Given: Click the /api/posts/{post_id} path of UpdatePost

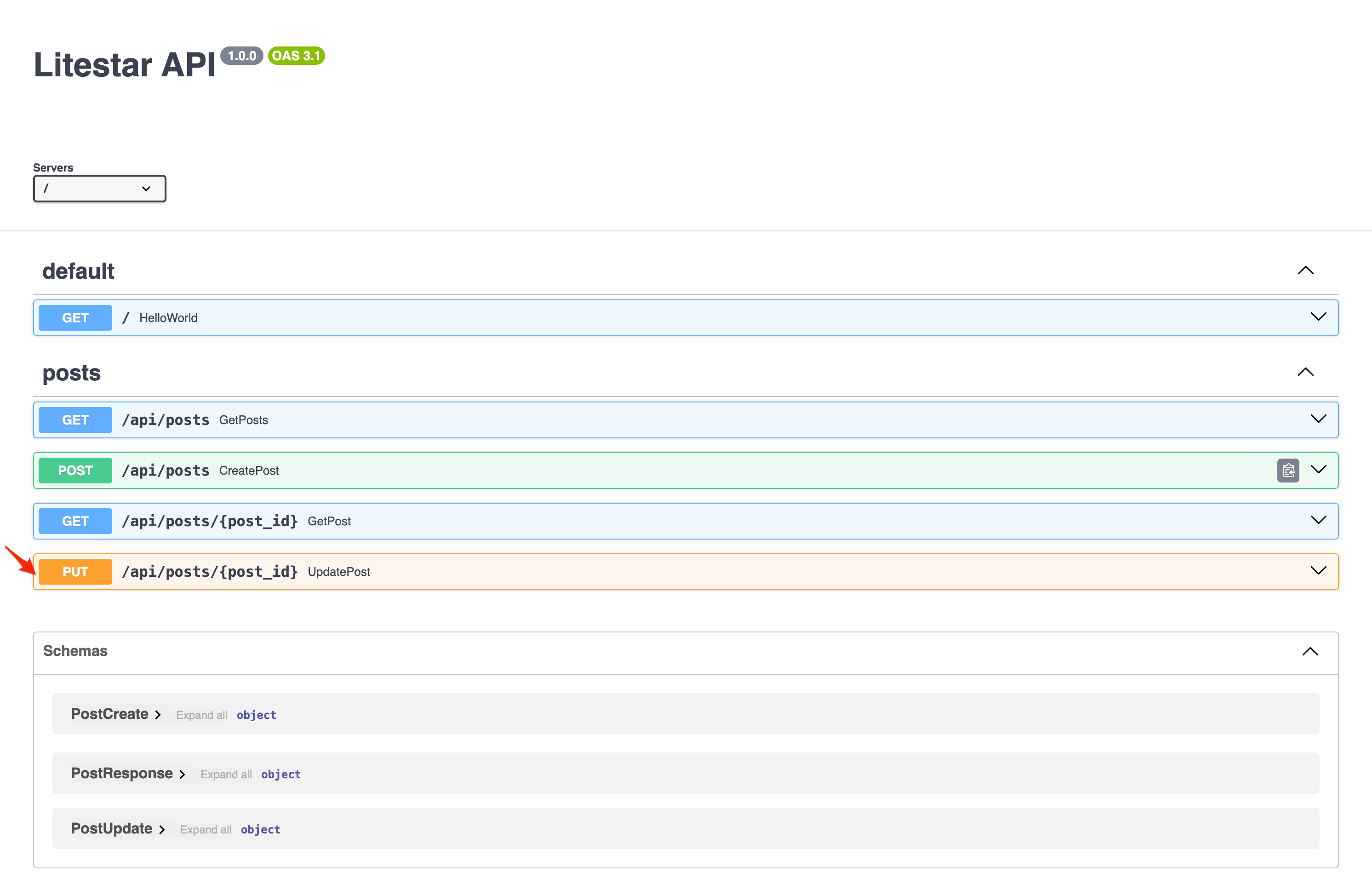Looking at the screenshot, I should 210,572.
